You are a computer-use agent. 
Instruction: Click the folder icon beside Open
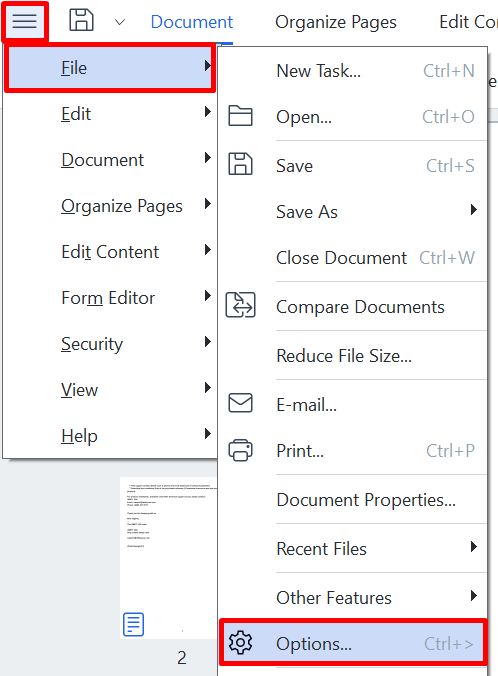[x=240, y=116]
